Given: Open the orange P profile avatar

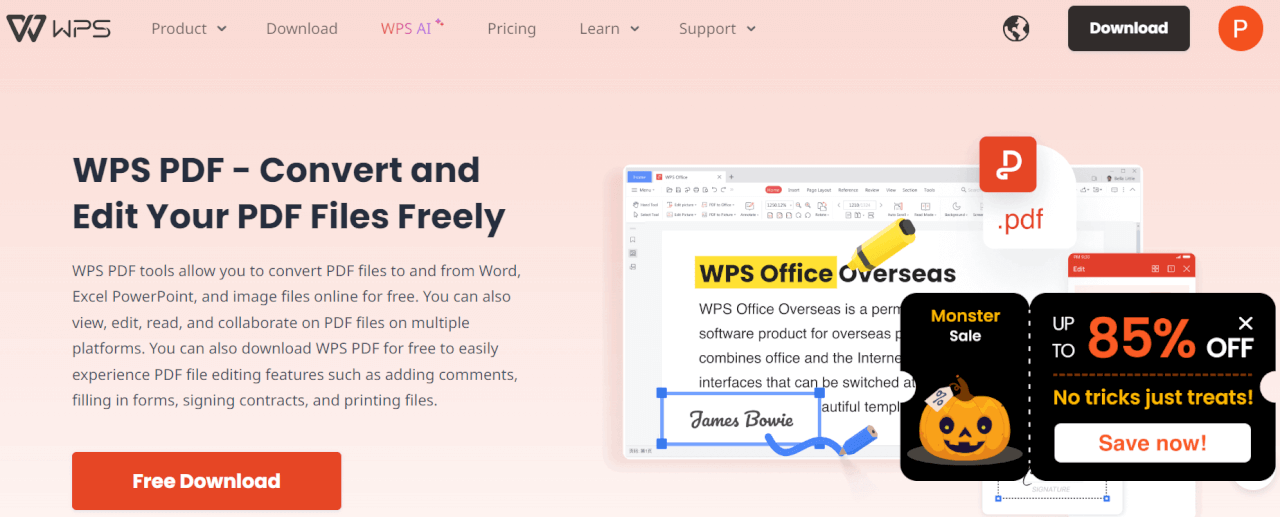Looking at the screenshot, I should [1241, 28].
